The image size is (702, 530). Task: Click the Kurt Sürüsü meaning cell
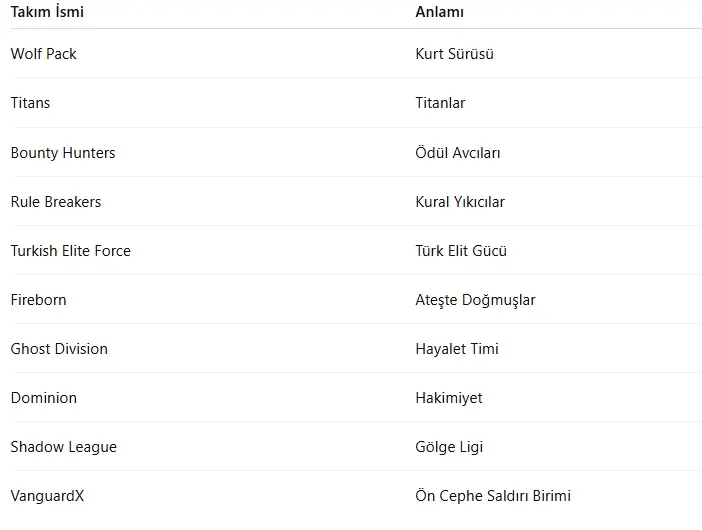tap(454, 54)
